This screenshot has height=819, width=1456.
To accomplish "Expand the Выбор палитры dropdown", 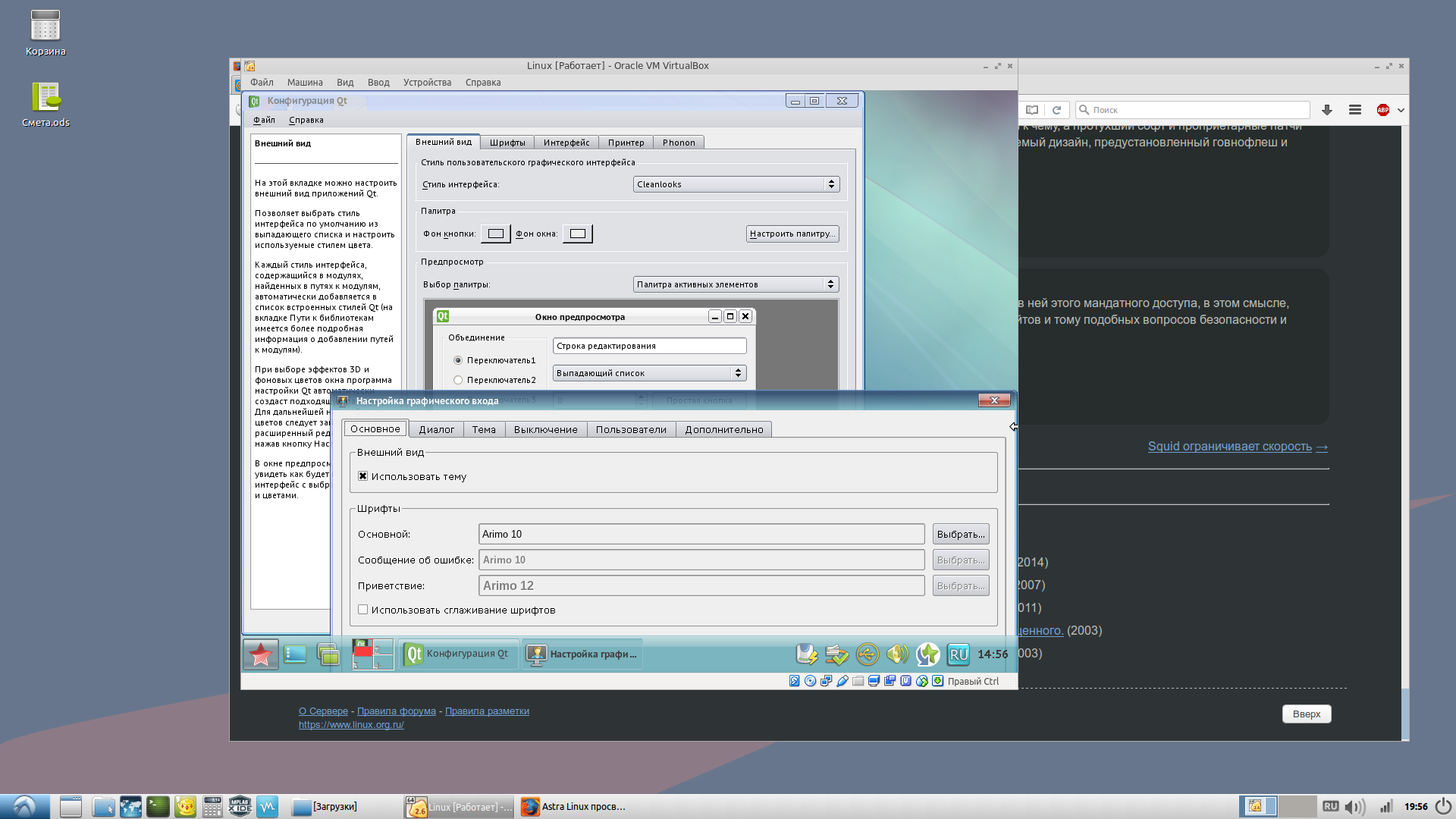I will [x=736, y=284].
